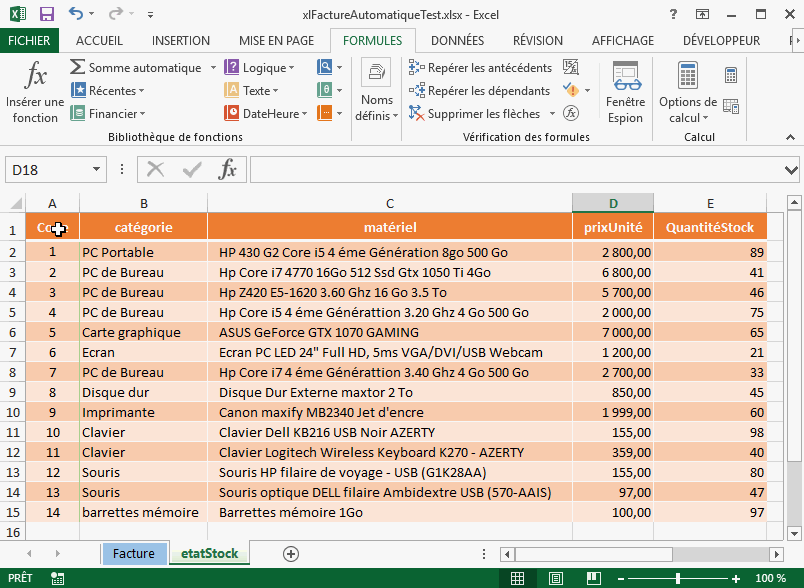Open the math and trigonometry functions icon
The width and height of the screenshot is (804, 588).
click(x=325, y=90)
